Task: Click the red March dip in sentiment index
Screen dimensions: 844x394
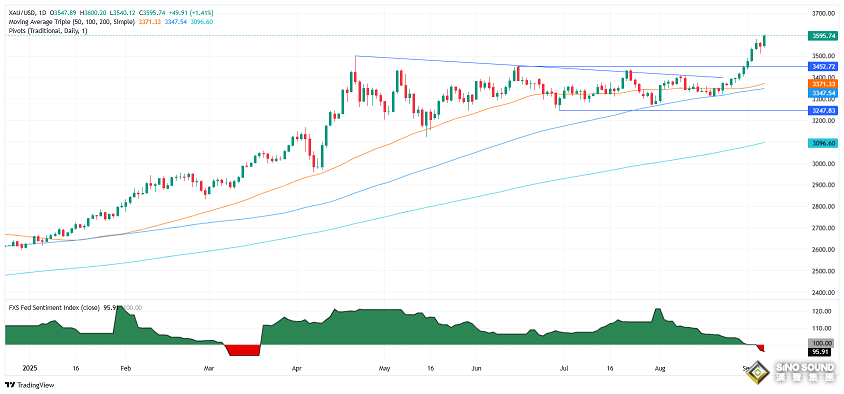Action: [x=243, y=349]
